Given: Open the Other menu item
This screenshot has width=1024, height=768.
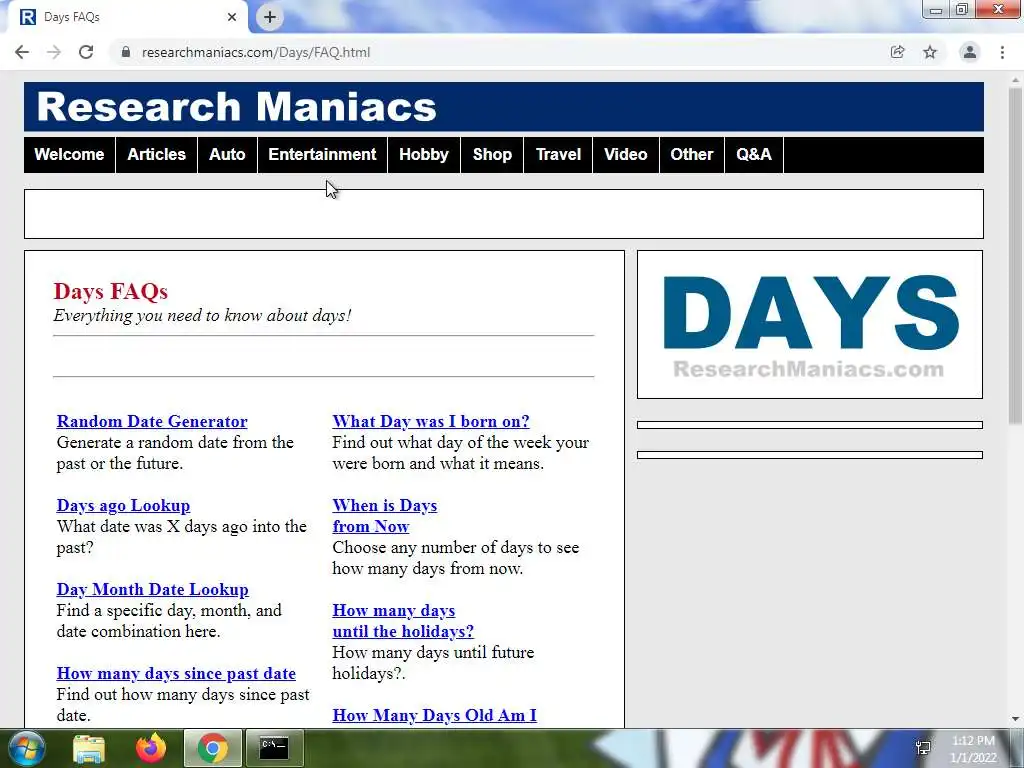Looking at the screenshot, I should click(x=692, y=155).
